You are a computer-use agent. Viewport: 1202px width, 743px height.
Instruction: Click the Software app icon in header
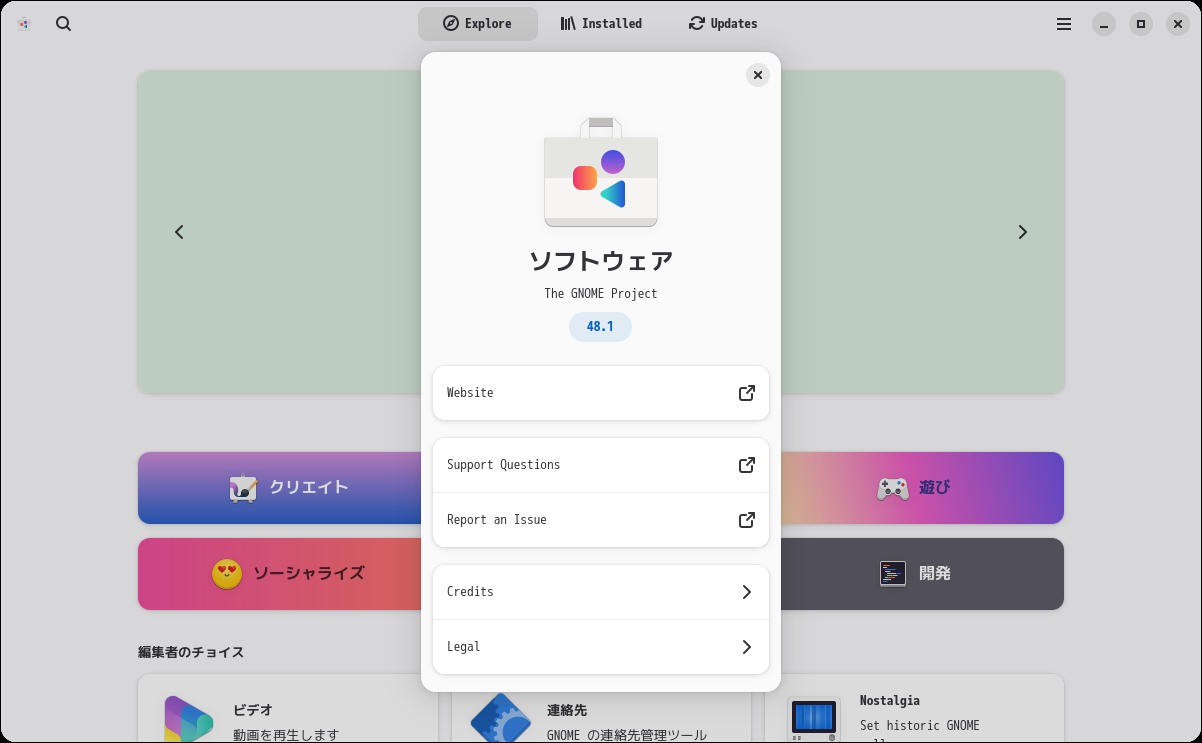[x=24, y=24]
